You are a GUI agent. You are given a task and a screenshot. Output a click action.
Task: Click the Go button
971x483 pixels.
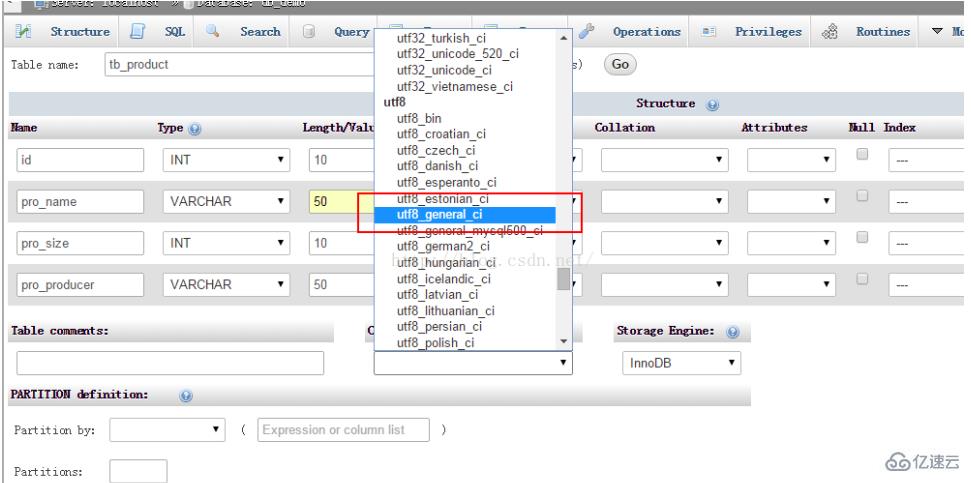(x=620, y=64)
